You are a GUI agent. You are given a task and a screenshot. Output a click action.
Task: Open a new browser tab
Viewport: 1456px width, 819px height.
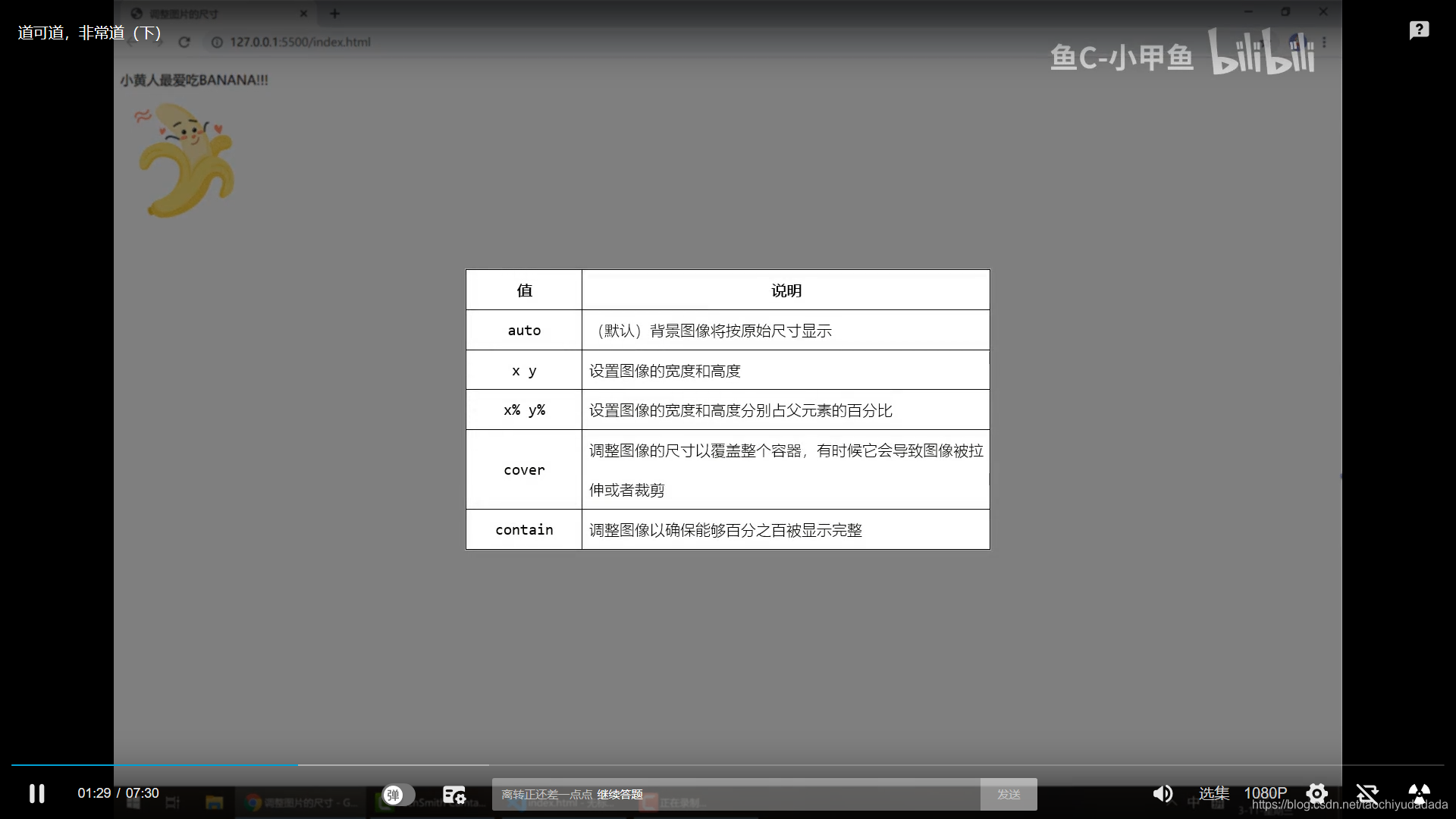(334, 13)
